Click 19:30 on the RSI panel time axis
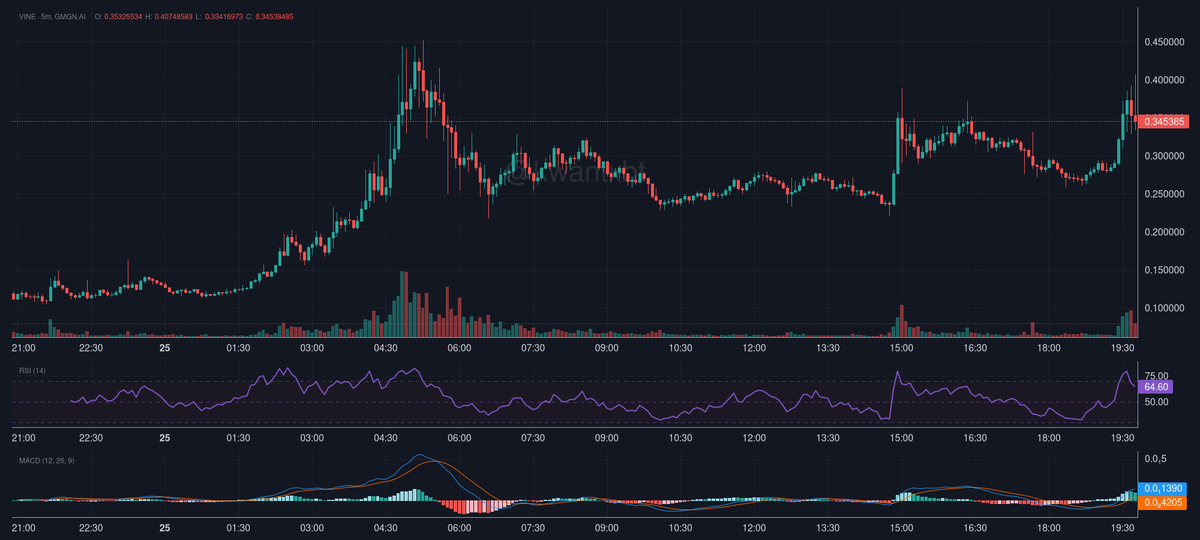Image resolution: width=1200 pixels, height=540 pixels. coord(1123,437)
